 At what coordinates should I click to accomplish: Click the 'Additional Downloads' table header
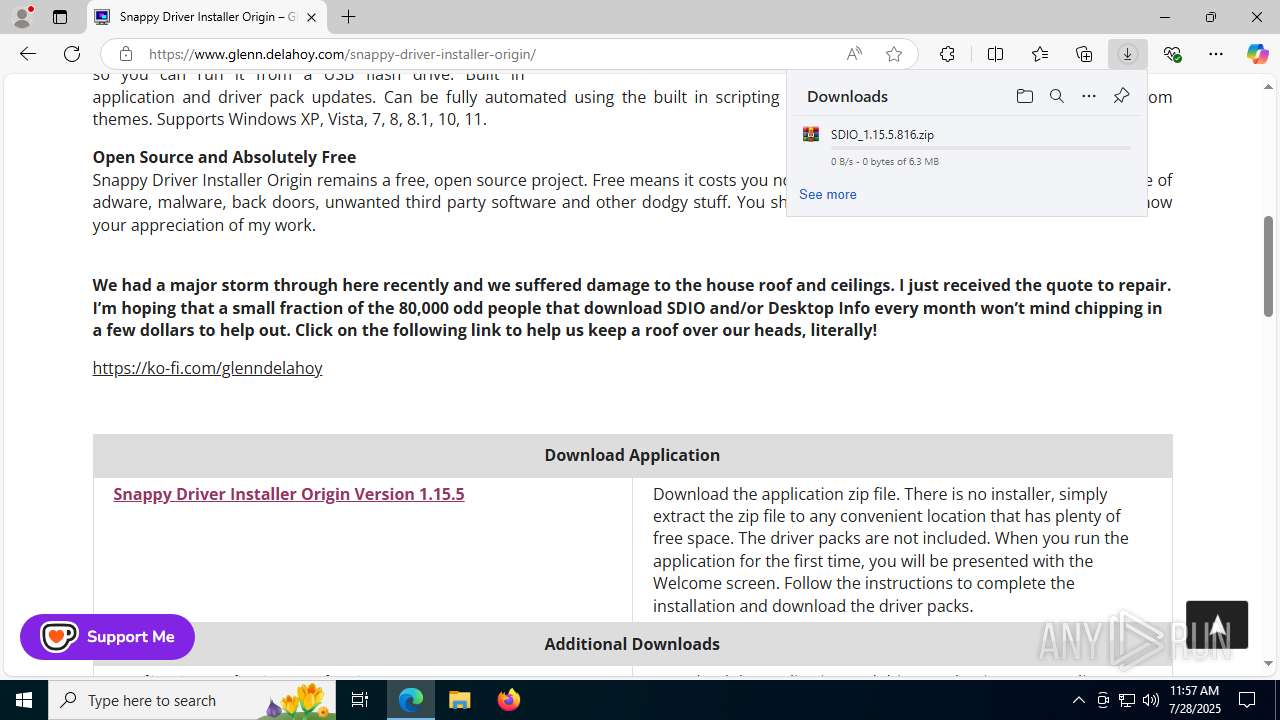632,644
